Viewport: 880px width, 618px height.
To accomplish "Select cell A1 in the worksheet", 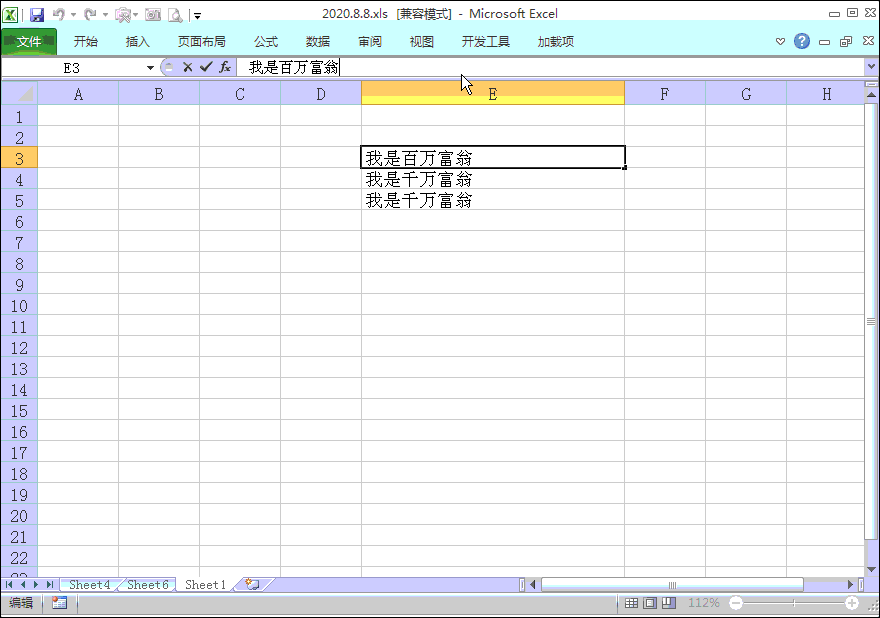I will (x=79, y=117).
